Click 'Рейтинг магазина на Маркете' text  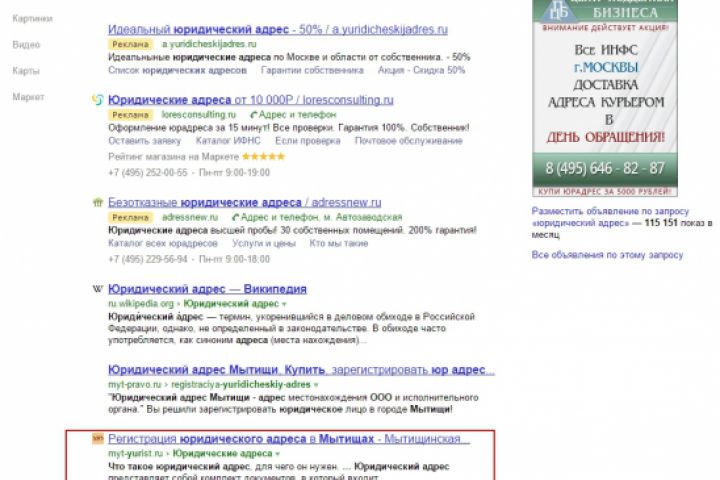174,157
